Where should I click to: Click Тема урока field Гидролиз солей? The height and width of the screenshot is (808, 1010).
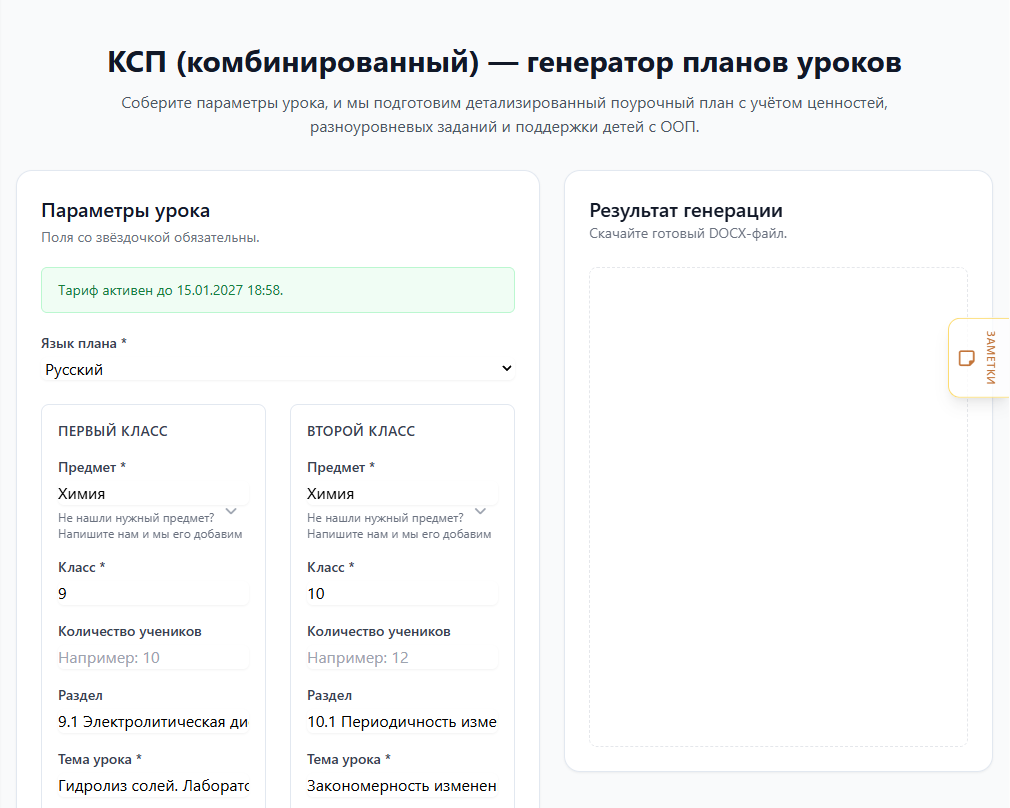pyautogui.click(x=153, y=785)
